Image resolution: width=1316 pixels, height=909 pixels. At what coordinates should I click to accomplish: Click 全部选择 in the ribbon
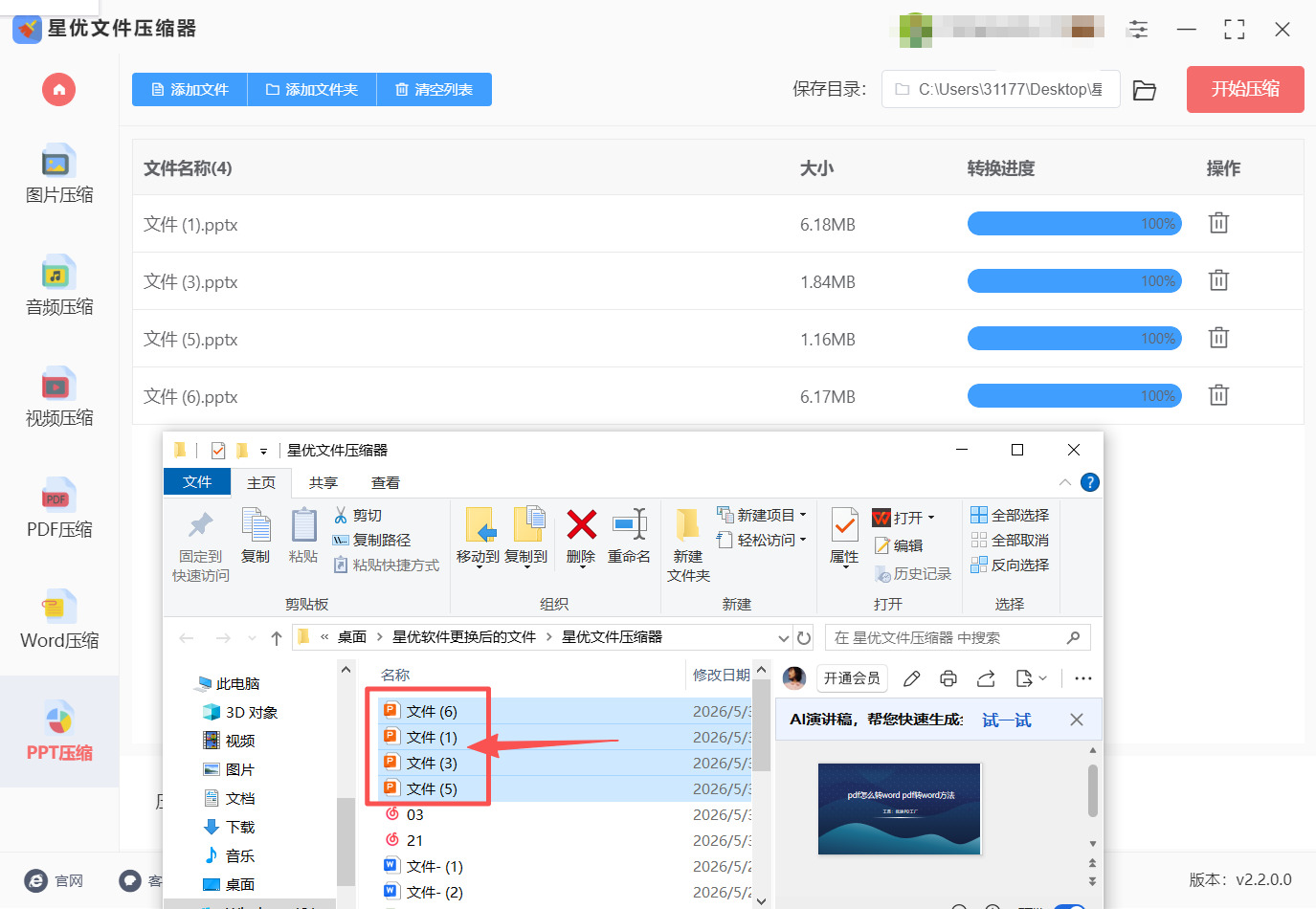point(1010,515)
